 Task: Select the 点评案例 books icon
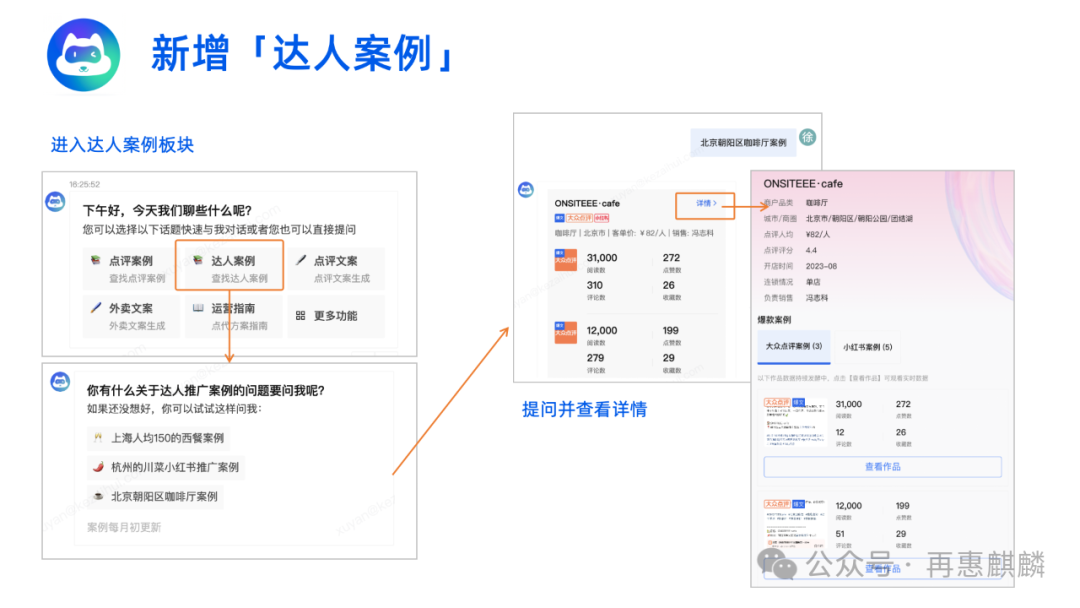point(95,262)
